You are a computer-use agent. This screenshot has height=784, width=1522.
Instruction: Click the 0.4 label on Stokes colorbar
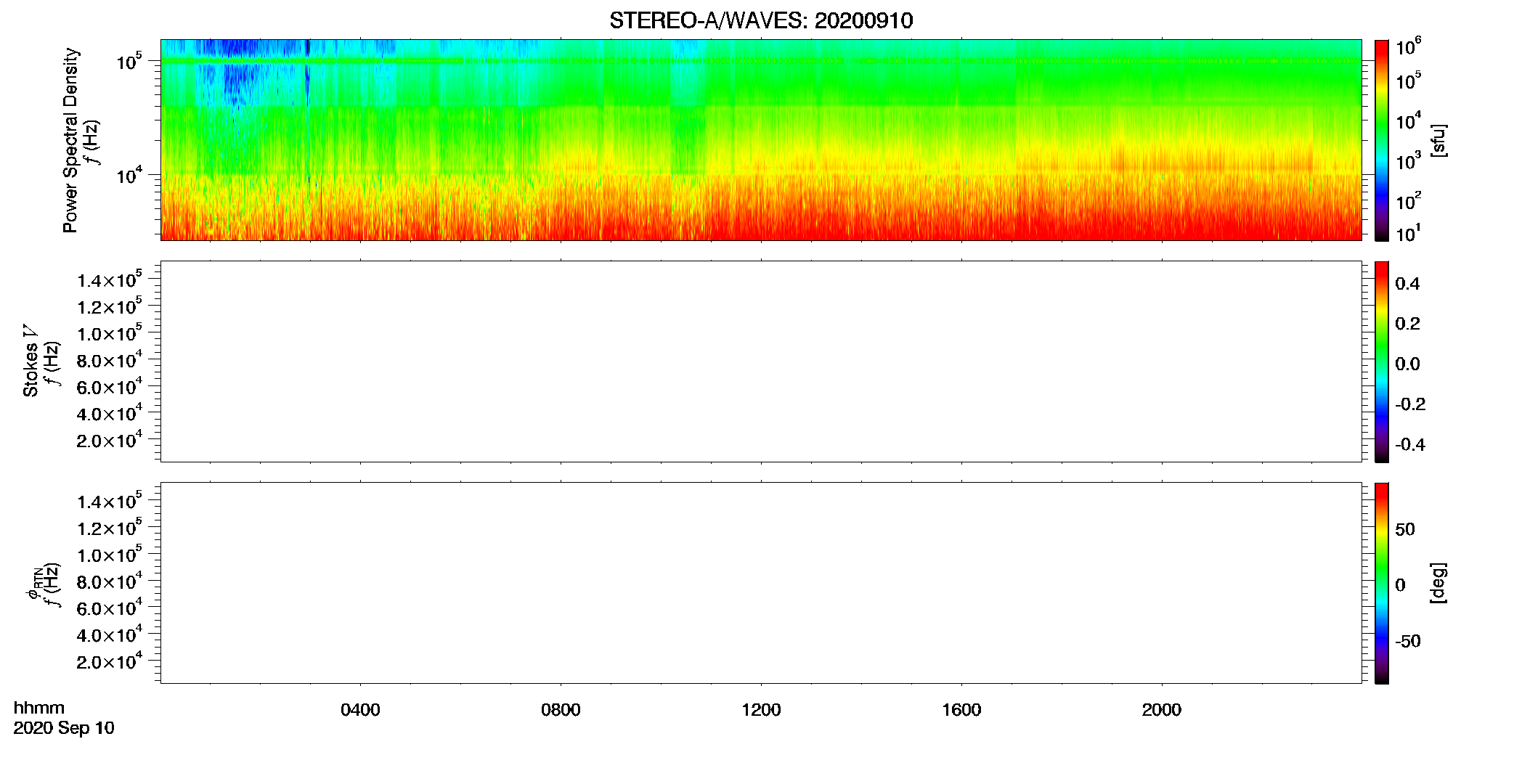click(1407, 284)
